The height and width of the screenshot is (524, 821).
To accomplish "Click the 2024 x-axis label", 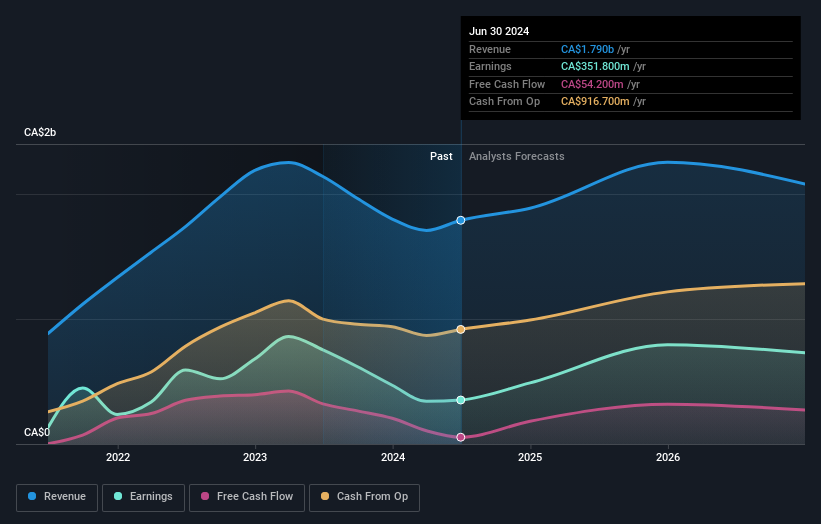I will (393, 458).
